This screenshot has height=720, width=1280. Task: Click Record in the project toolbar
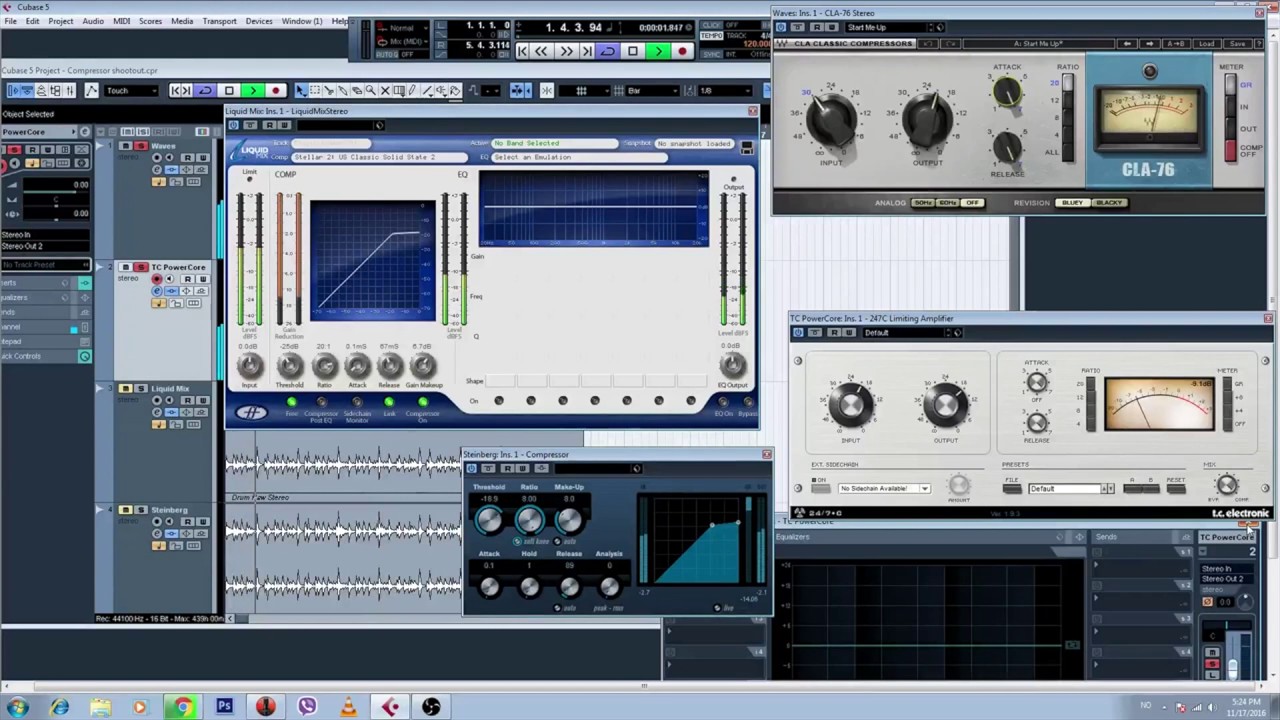(x=276, y=91)
